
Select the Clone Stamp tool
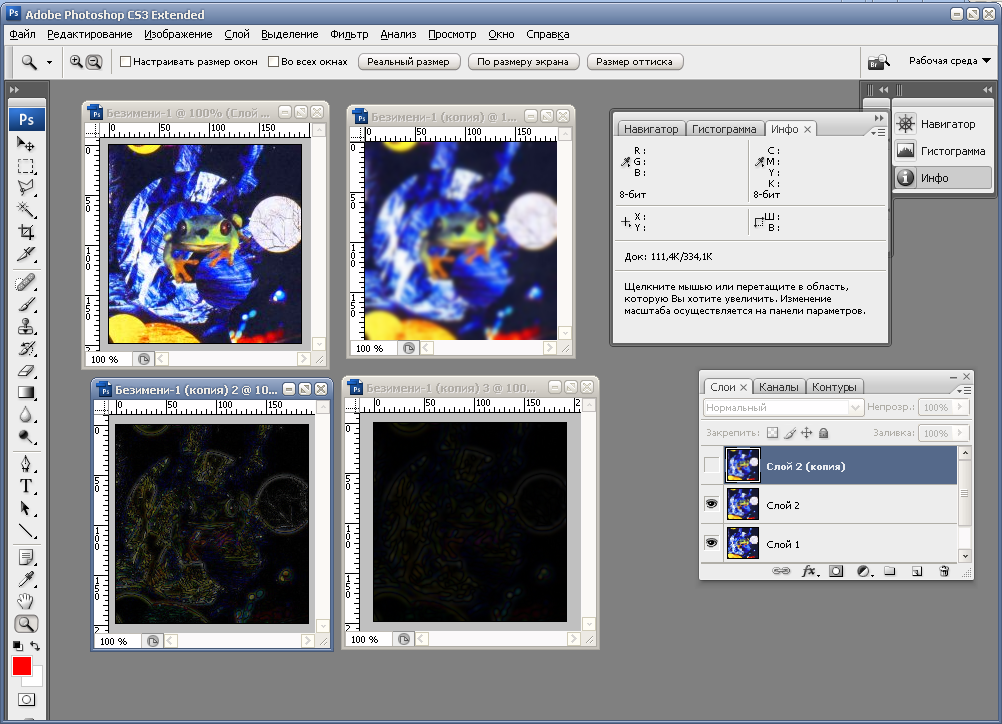pos(26,327)
